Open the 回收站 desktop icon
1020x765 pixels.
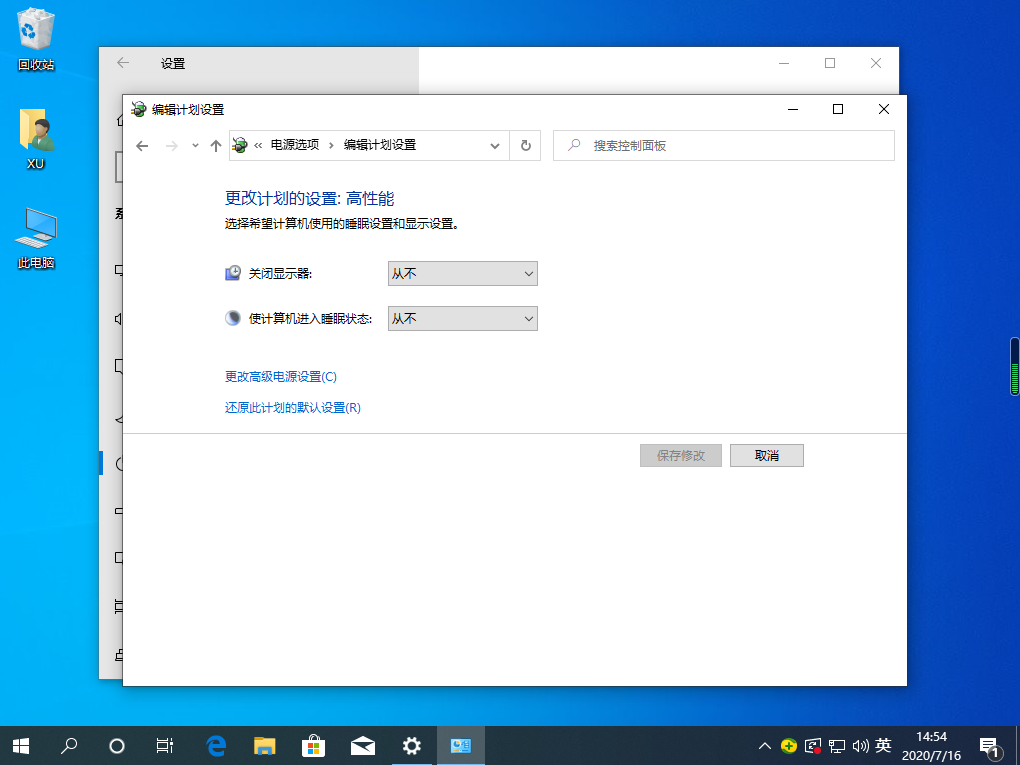pos(36,40)
